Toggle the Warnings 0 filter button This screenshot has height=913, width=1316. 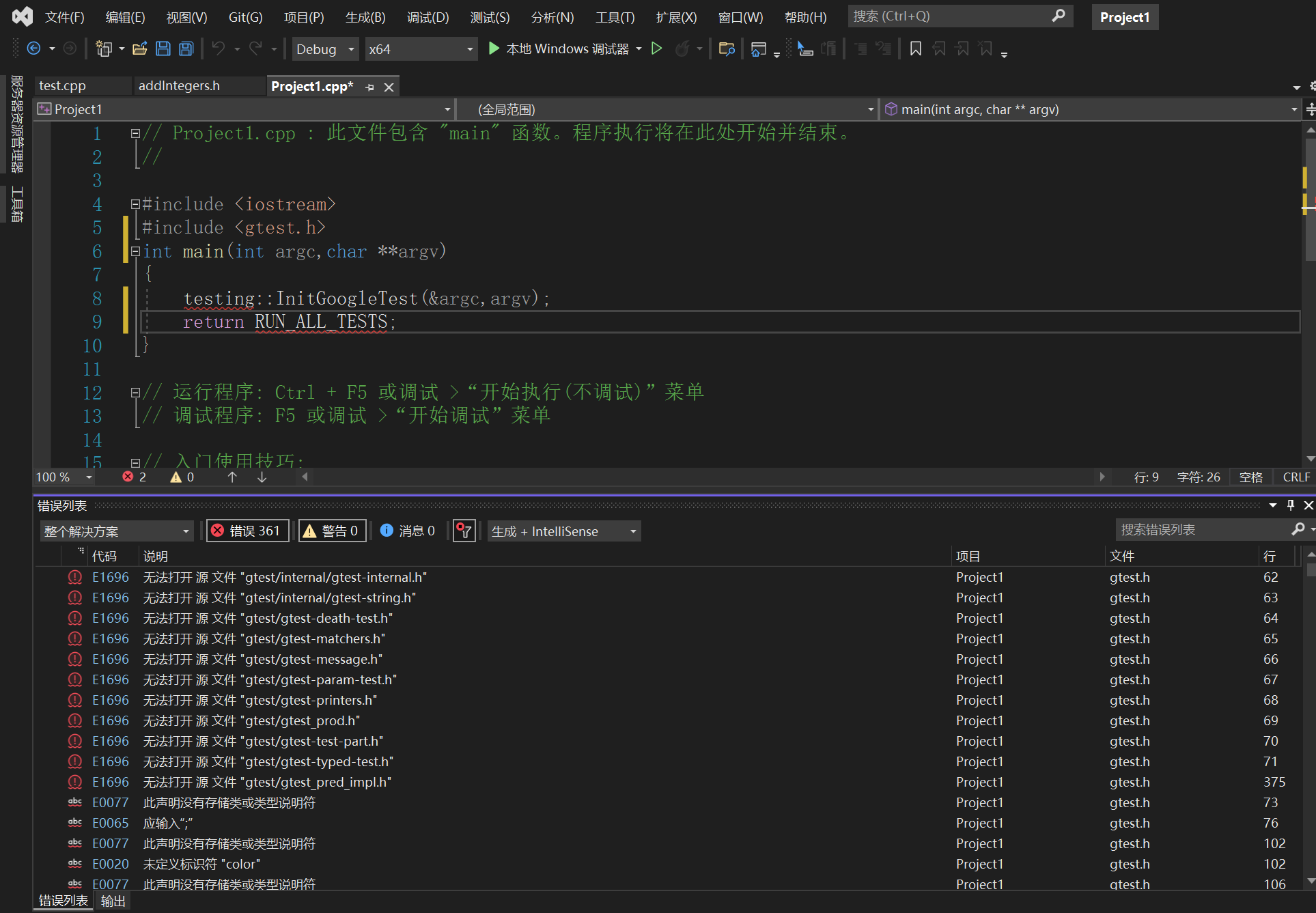(332, 531)
